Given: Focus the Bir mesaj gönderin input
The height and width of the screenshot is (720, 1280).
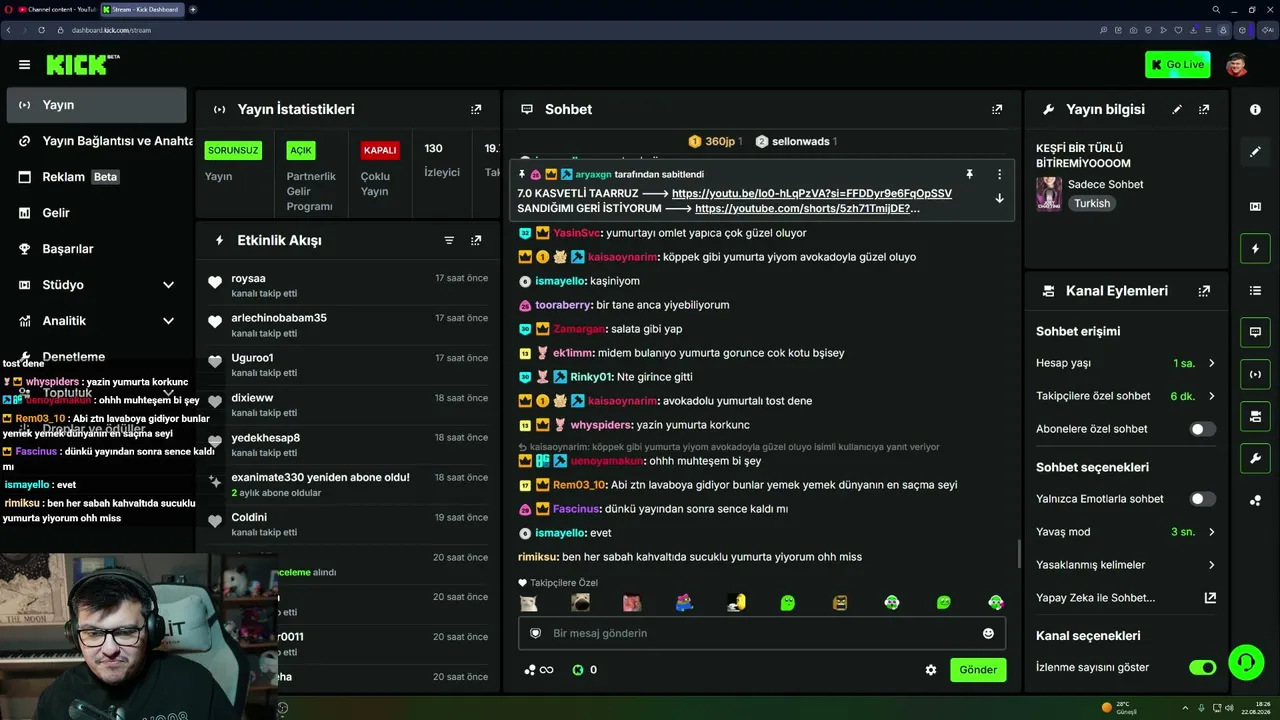Looking at the screenshot, I should click(762, 633).
